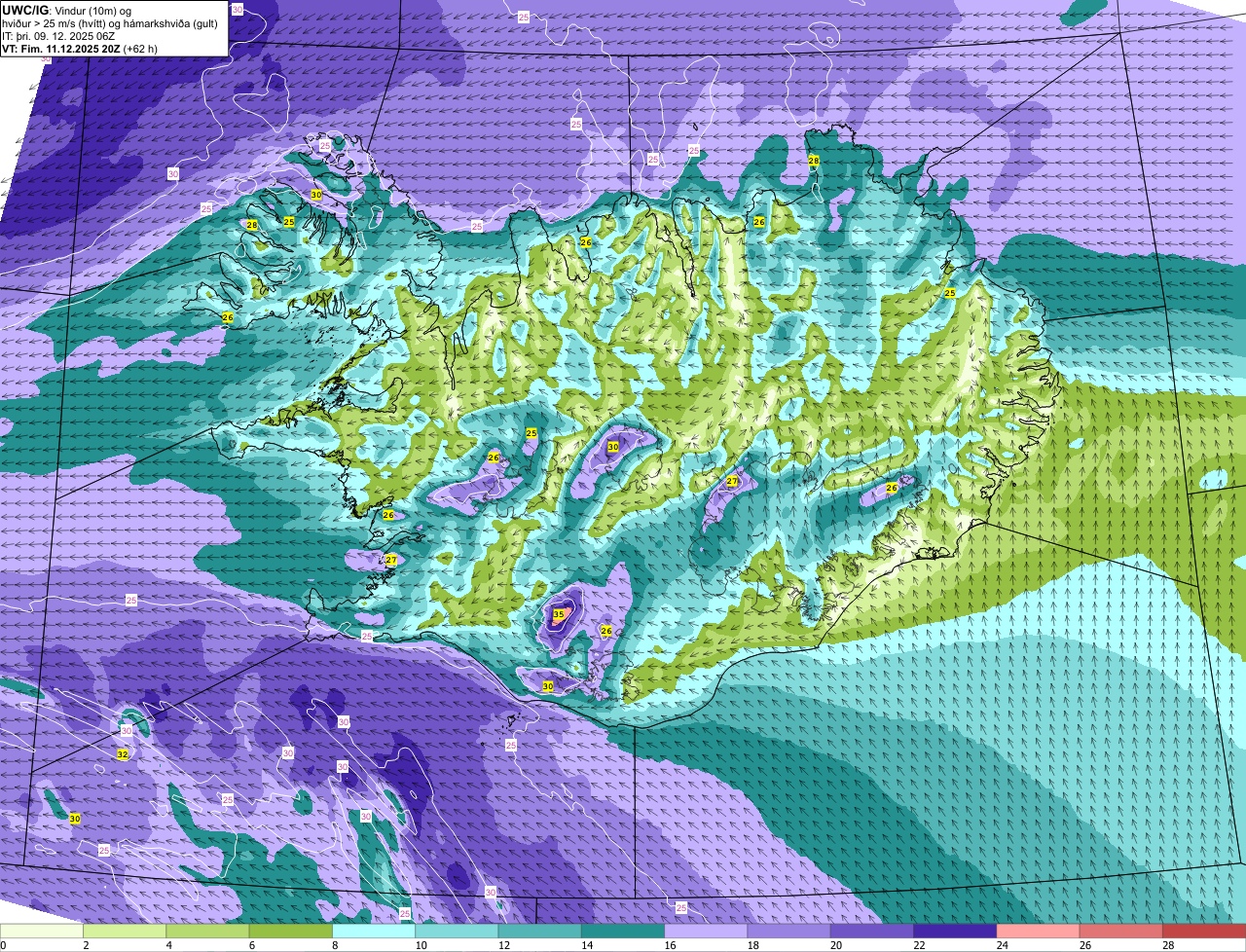1246x952 pixels.
Task: Click the palest cream 0–2 legend swatch
Action: [x=42, y=932]
